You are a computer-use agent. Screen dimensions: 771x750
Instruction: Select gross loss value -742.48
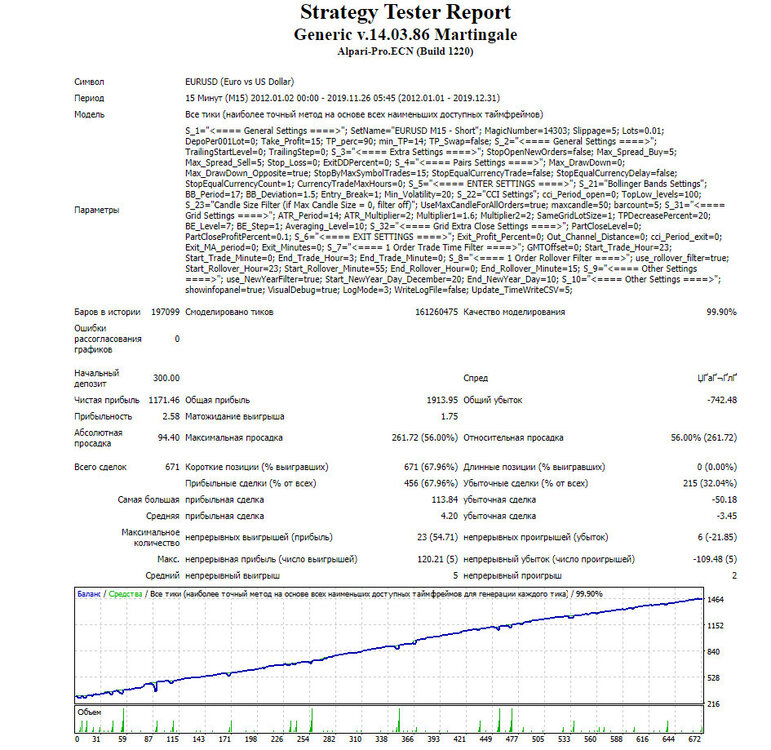click(x=722, y=400)
